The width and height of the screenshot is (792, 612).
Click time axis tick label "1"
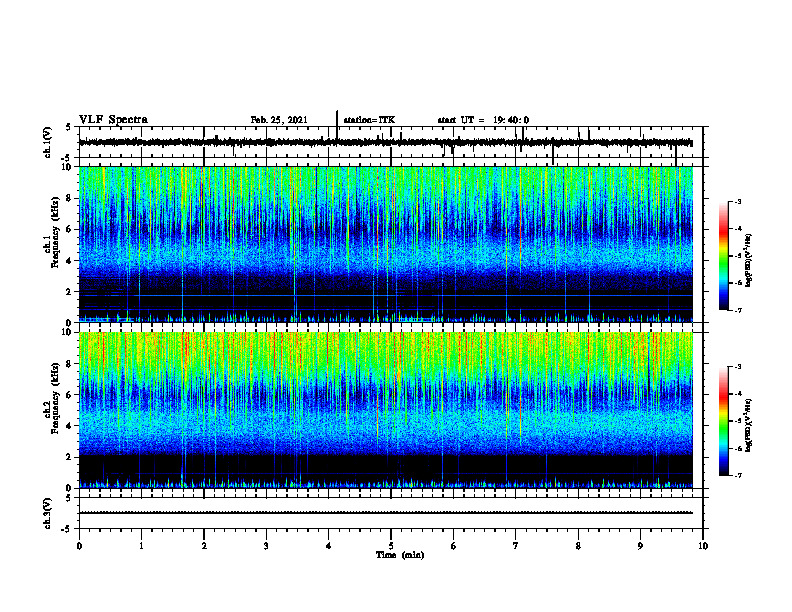click(x=141, y=546)
